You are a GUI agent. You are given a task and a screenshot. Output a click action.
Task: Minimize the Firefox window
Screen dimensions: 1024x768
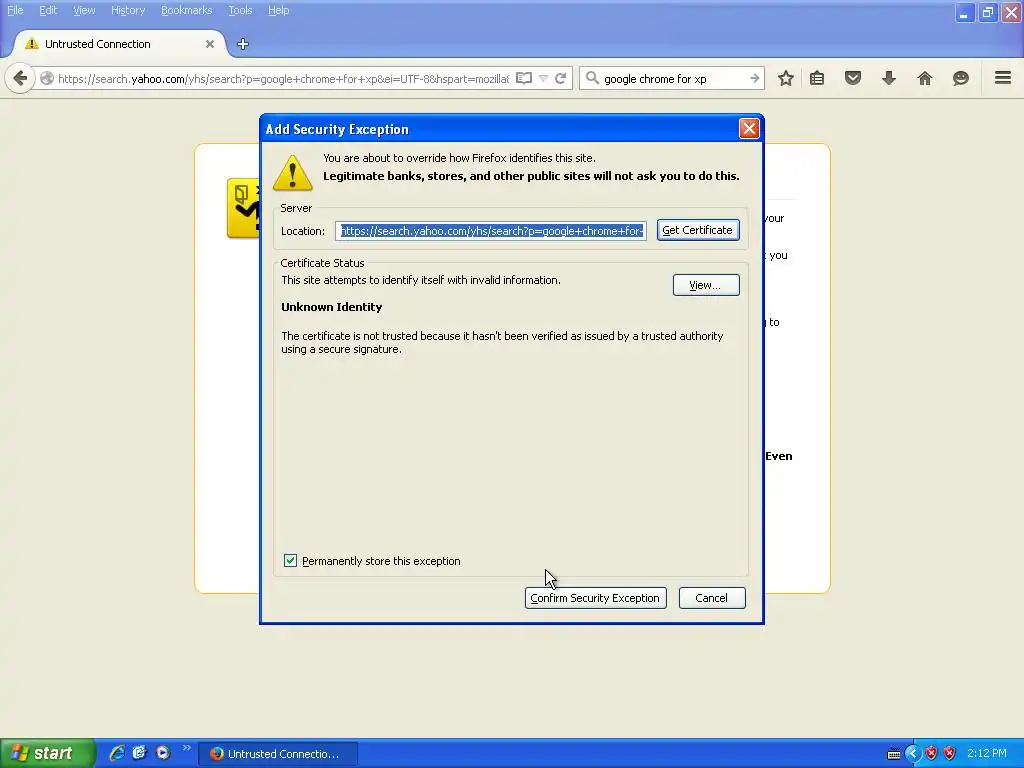coord(965,12)
